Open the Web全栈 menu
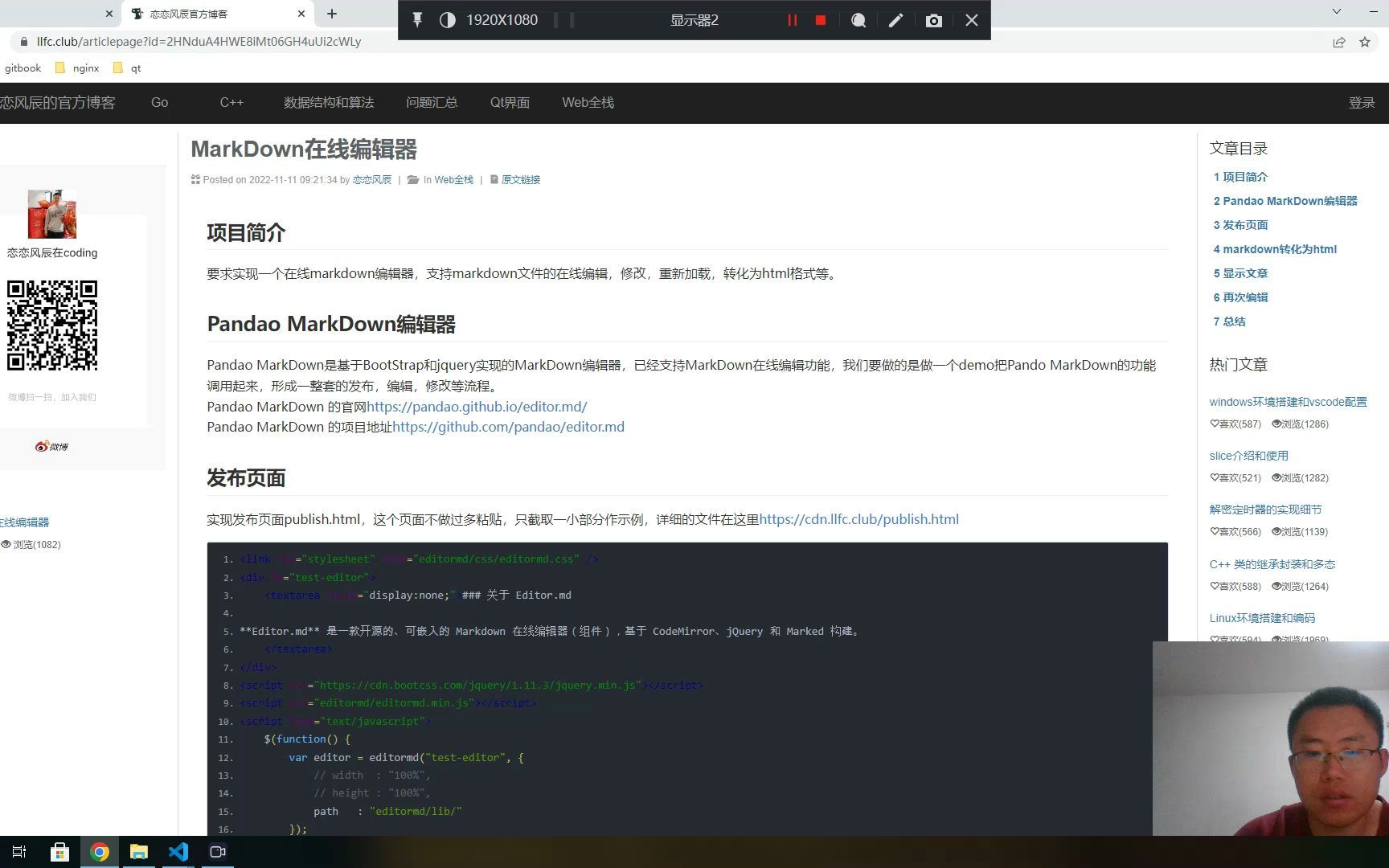This screenshot has width=1389, height=868. [x=588, y=103]
